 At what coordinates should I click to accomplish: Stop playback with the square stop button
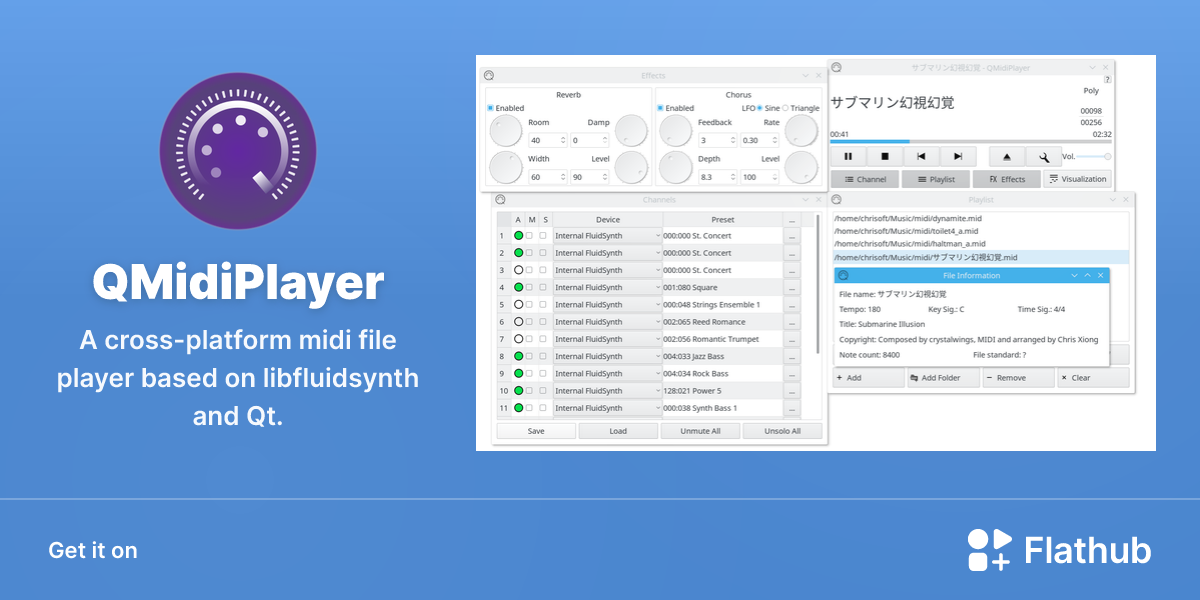885,157
